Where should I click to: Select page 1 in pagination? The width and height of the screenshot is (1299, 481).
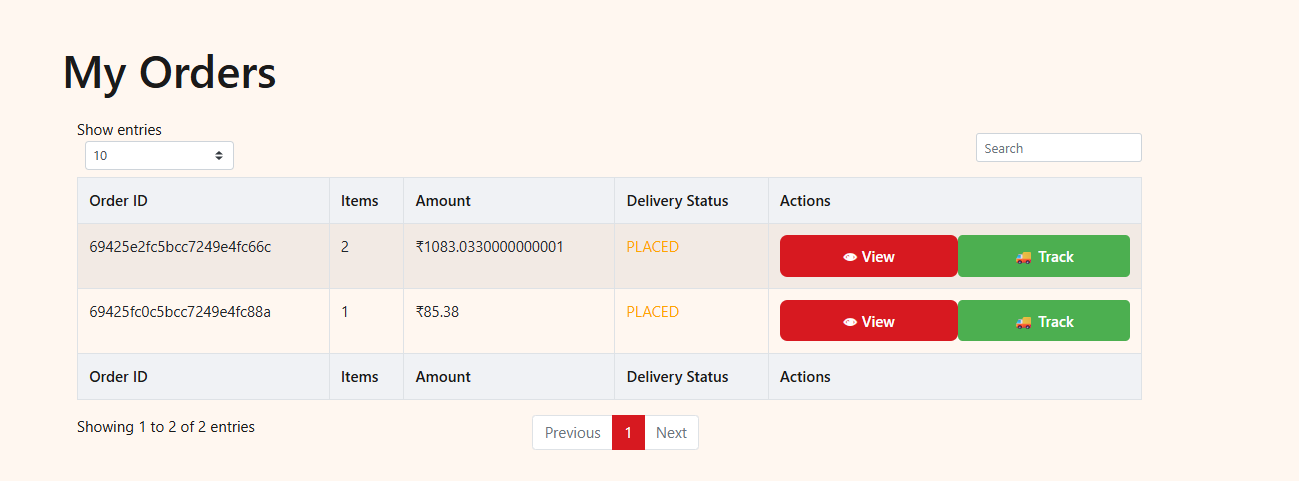[x=628, y=433]
